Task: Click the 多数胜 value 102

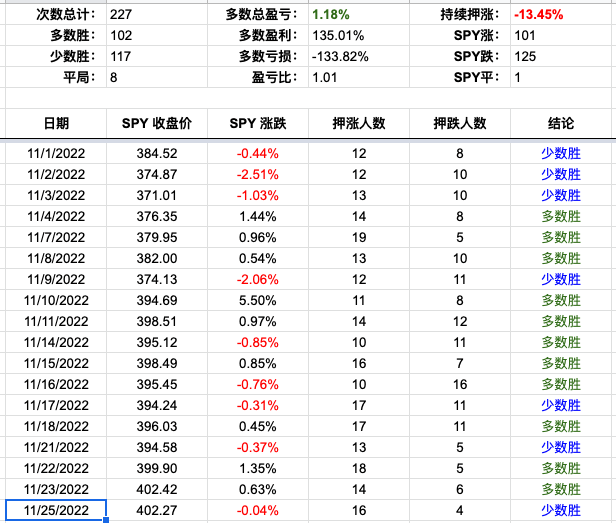Action: coord(157,35)
